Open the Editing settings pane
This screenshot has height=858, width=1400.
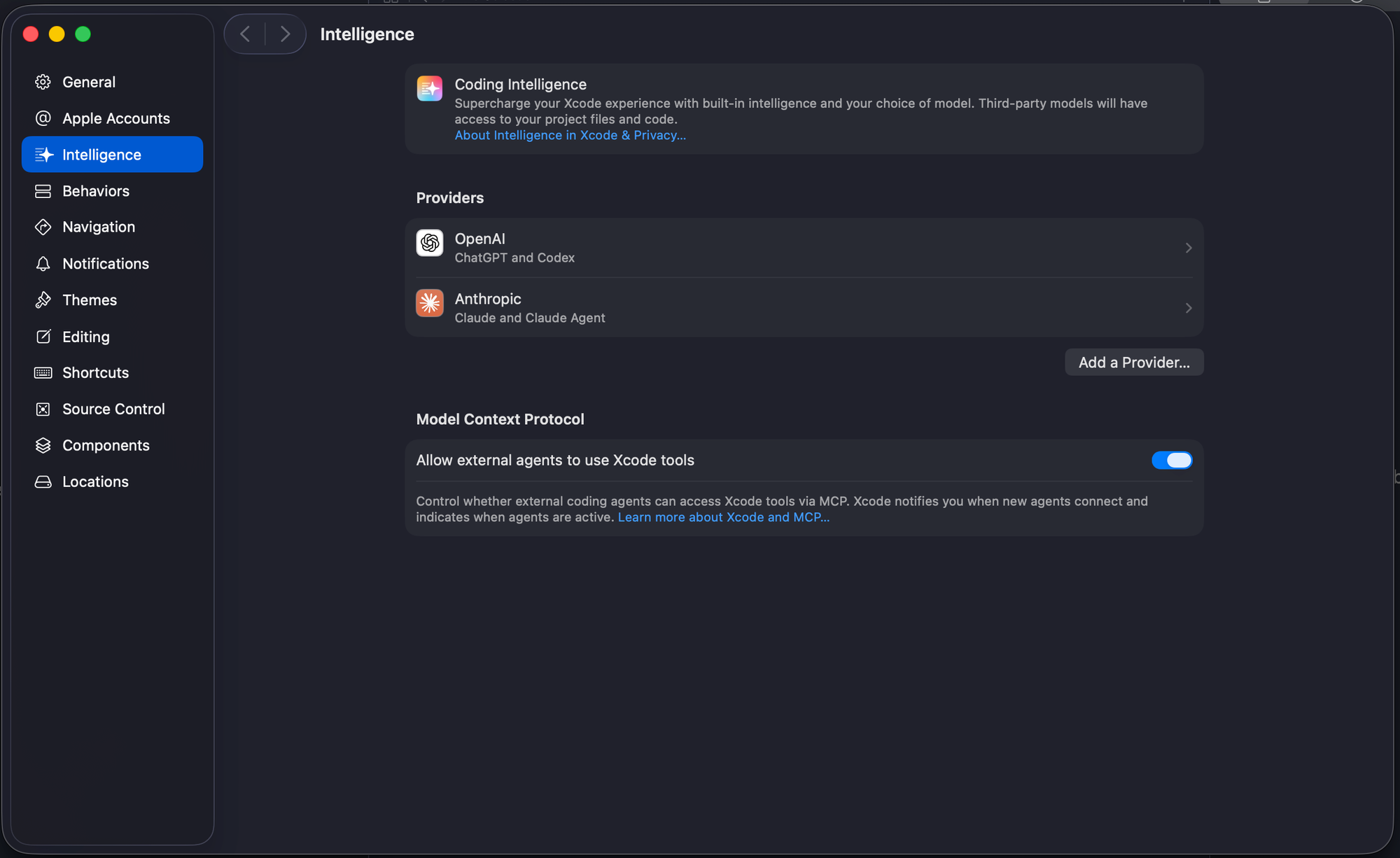pyautogui.click(x=85, y=337)
